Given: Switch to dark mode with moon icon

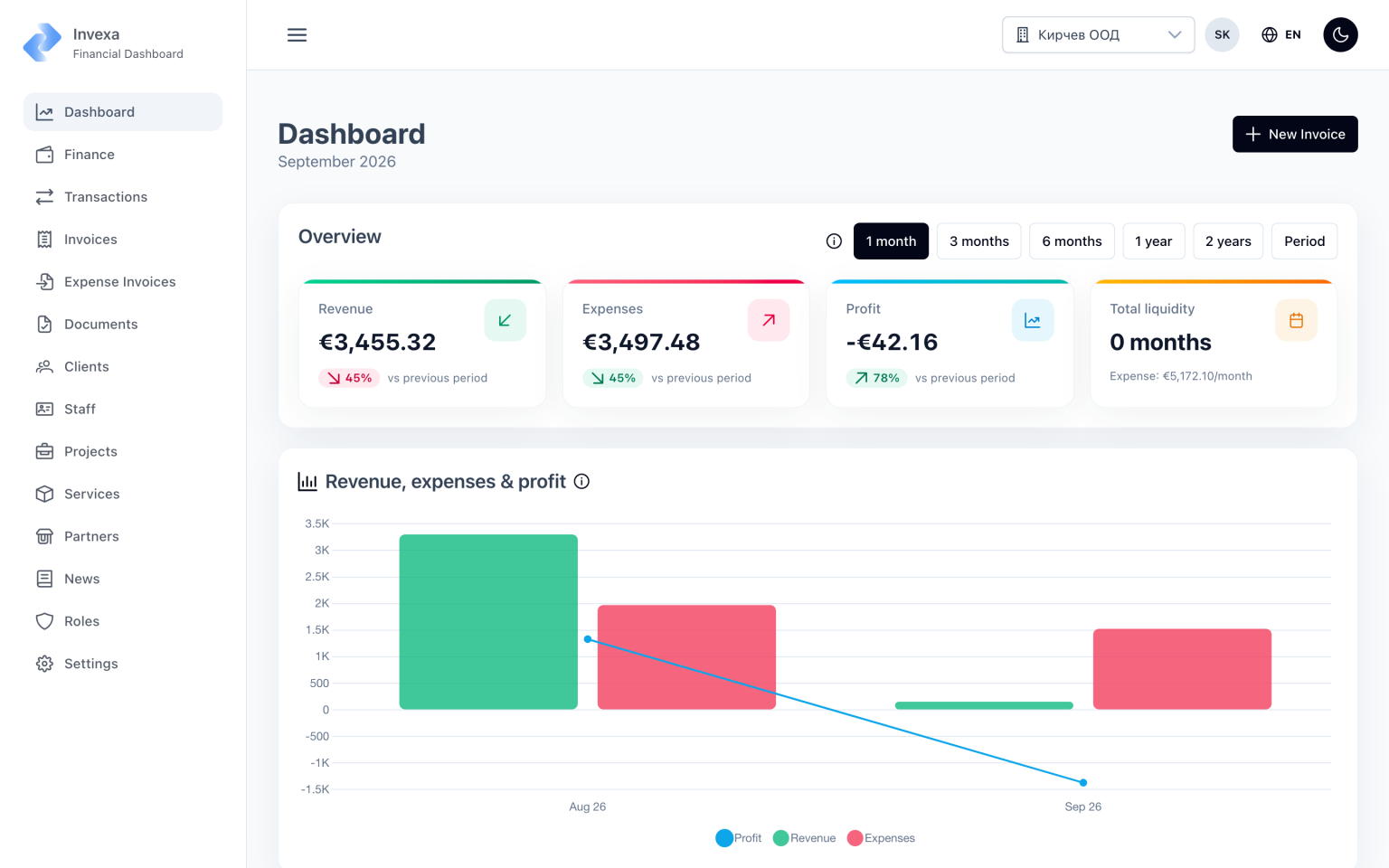Looking at the screenshot, I should coord(1340,35).
